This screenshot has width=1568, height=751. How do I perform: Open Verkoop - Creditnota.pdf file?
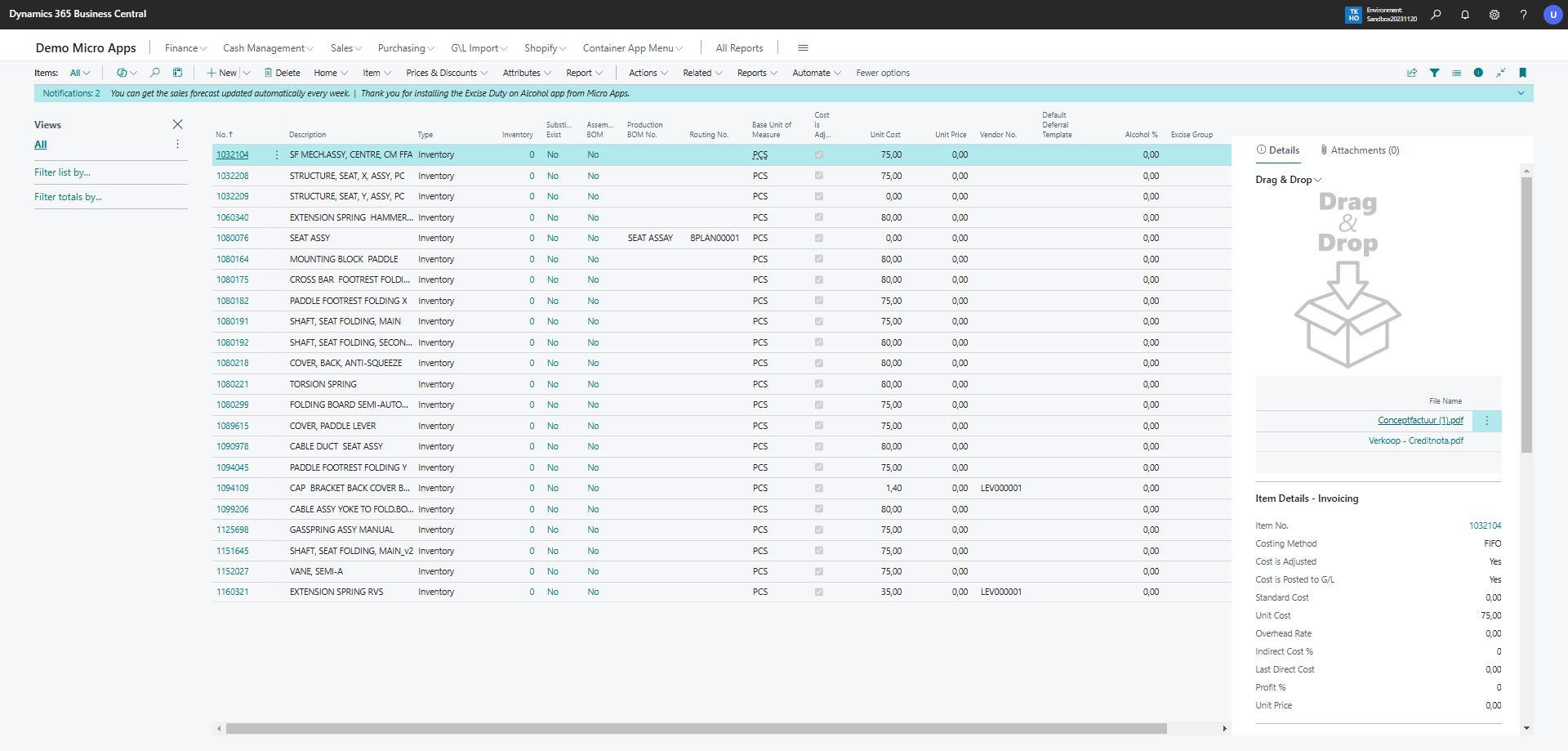pos(1415,440)
